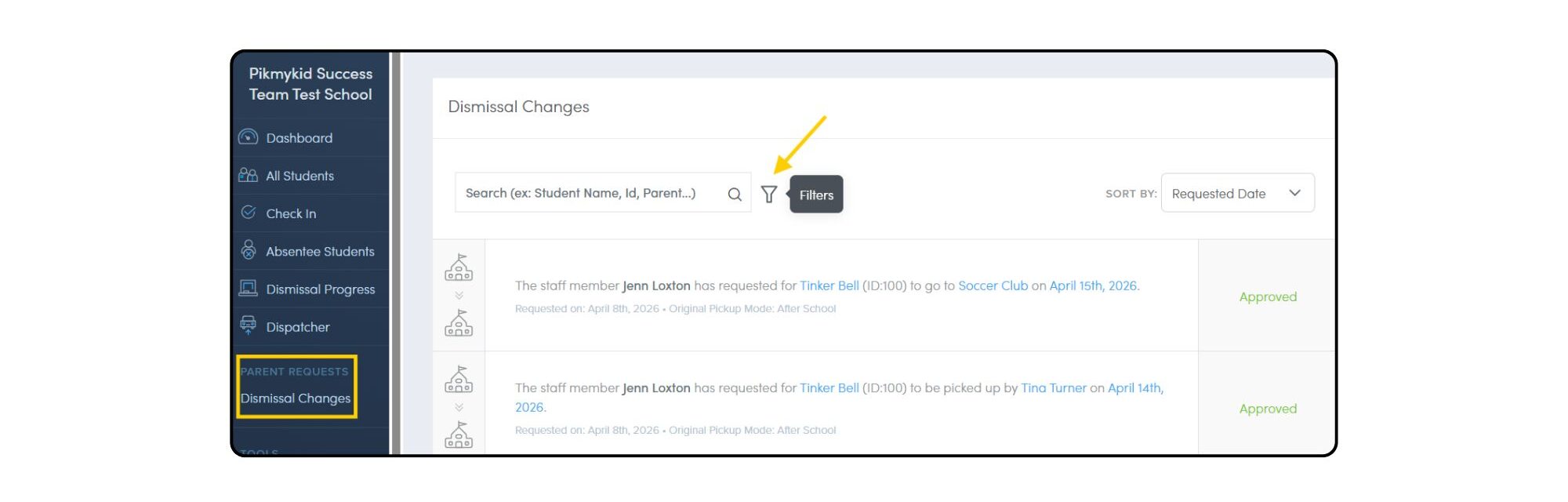This screenshot has width=1568, height=502.
Task: Click the April 15th, 2026 date link
Action: (x=1093, y=286)
